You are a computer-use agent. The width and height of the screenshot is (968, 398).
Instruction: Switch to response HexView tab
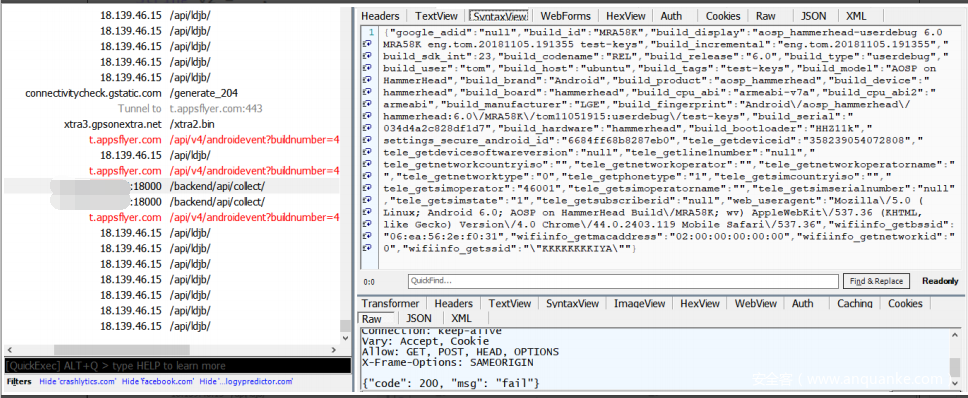[699, 304]
